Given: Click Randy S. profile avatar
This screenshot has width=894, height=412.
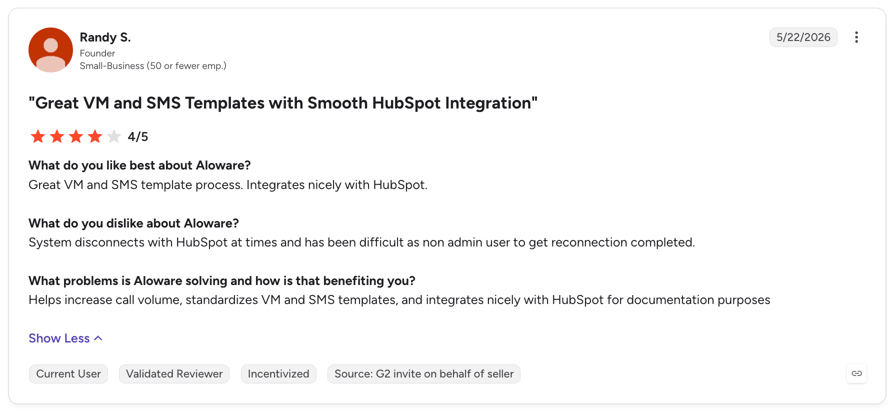Looking at the screenshot, I should (51, 50).
